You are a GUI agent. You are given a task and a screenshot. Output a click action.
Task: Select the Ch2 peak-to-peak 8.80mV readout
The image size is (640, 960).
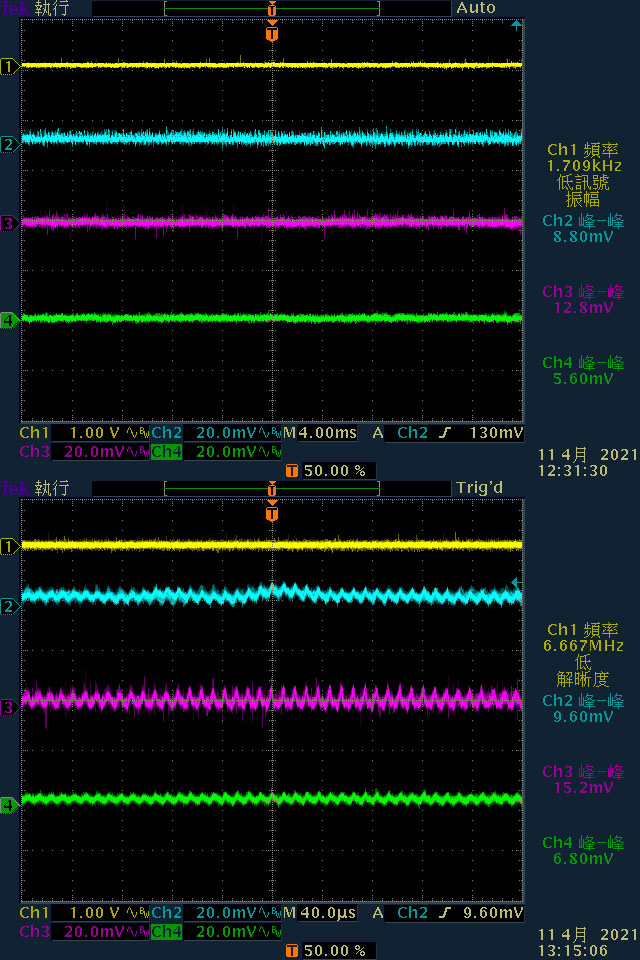tap(583, 229)
